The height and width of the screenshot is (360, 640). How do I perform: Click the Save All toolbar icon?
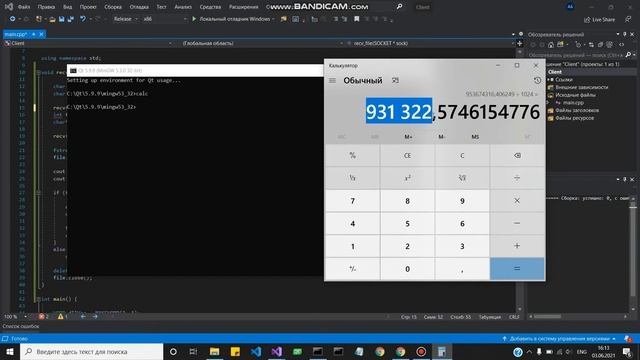[x=71, y=19]
